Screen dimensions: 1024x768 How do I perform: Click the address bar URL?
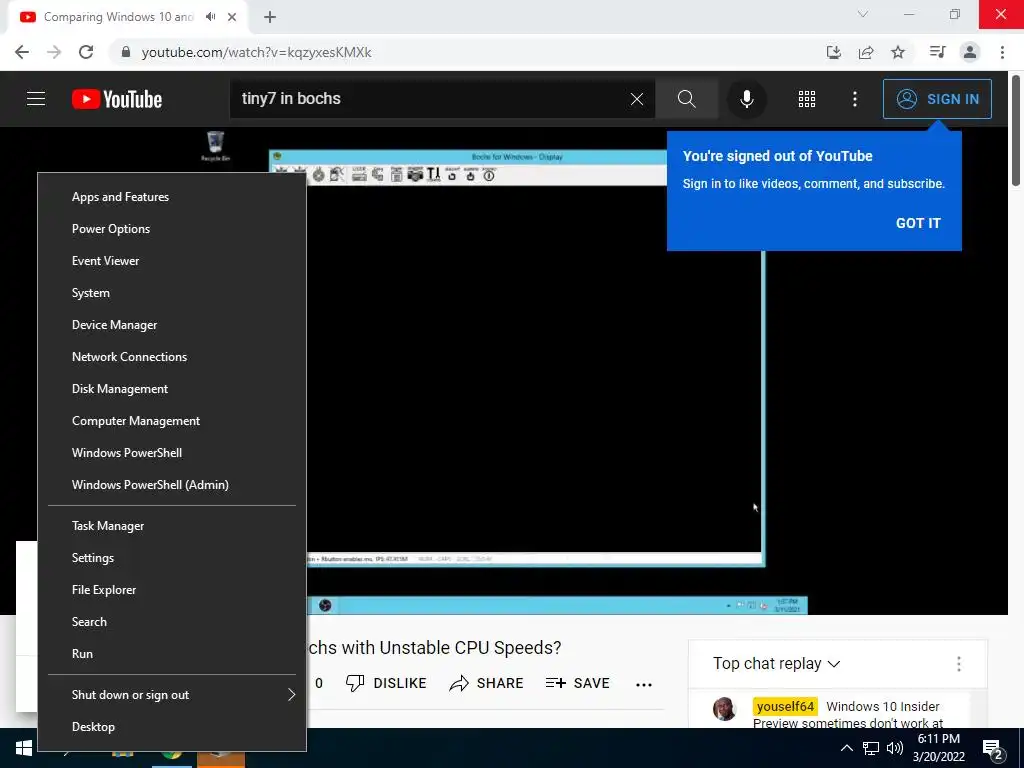(x=256, y=52)
